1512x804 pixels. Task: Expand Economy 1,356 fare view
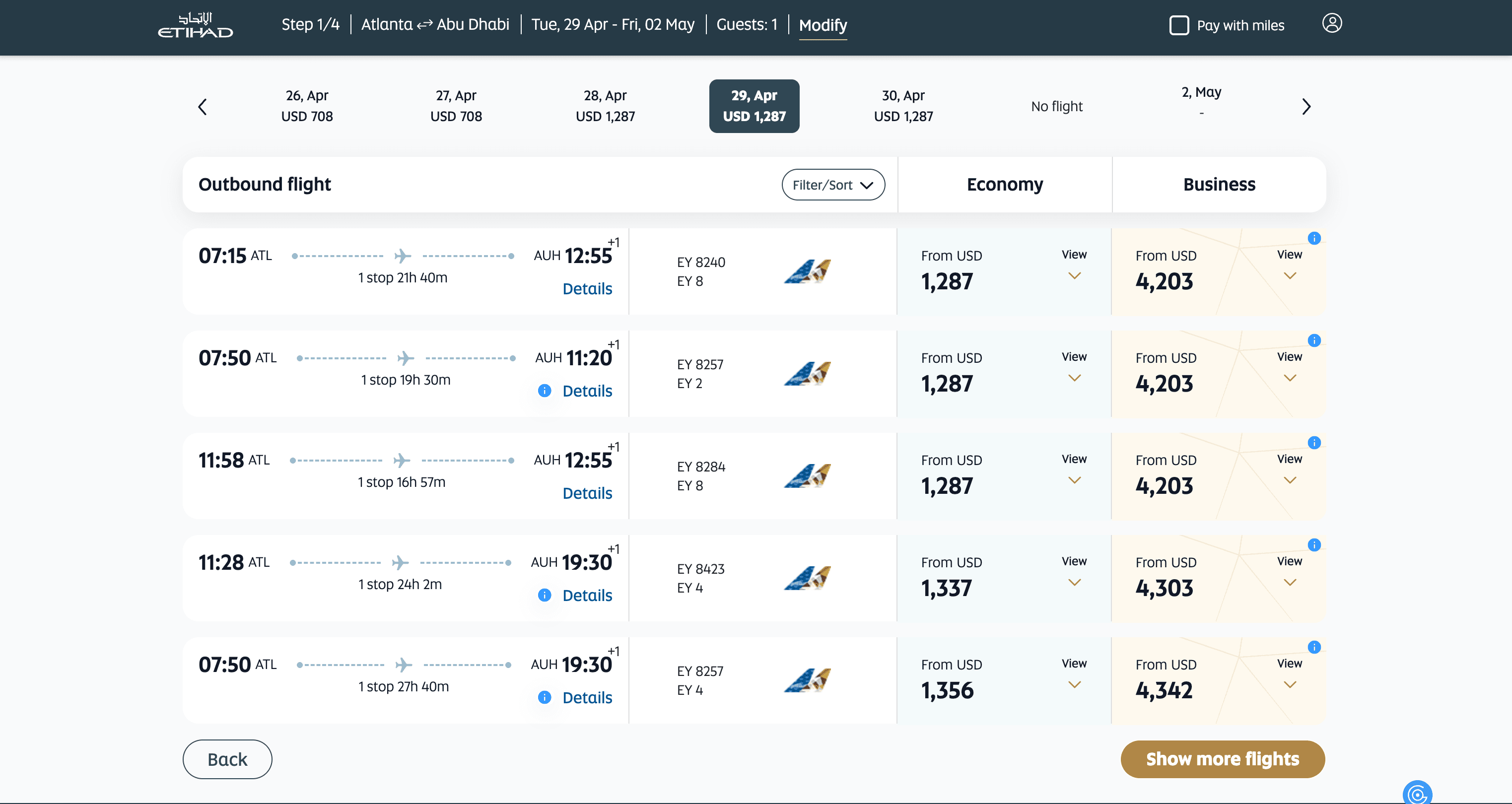pos(1074,674)
